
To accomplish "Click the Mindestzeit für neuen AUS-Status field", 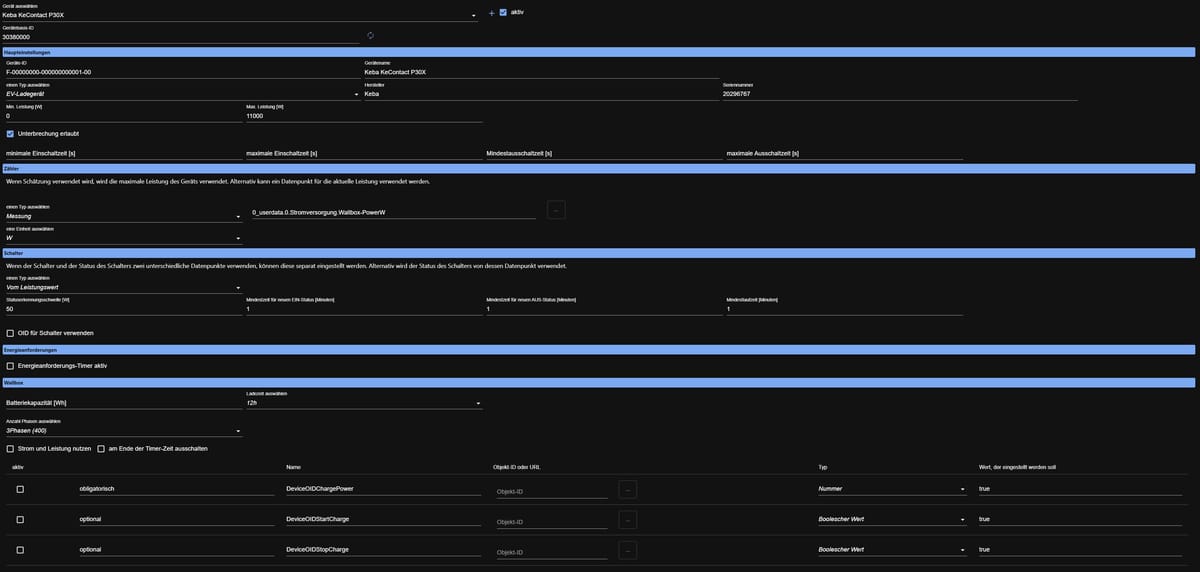I will tap(604, 309).
